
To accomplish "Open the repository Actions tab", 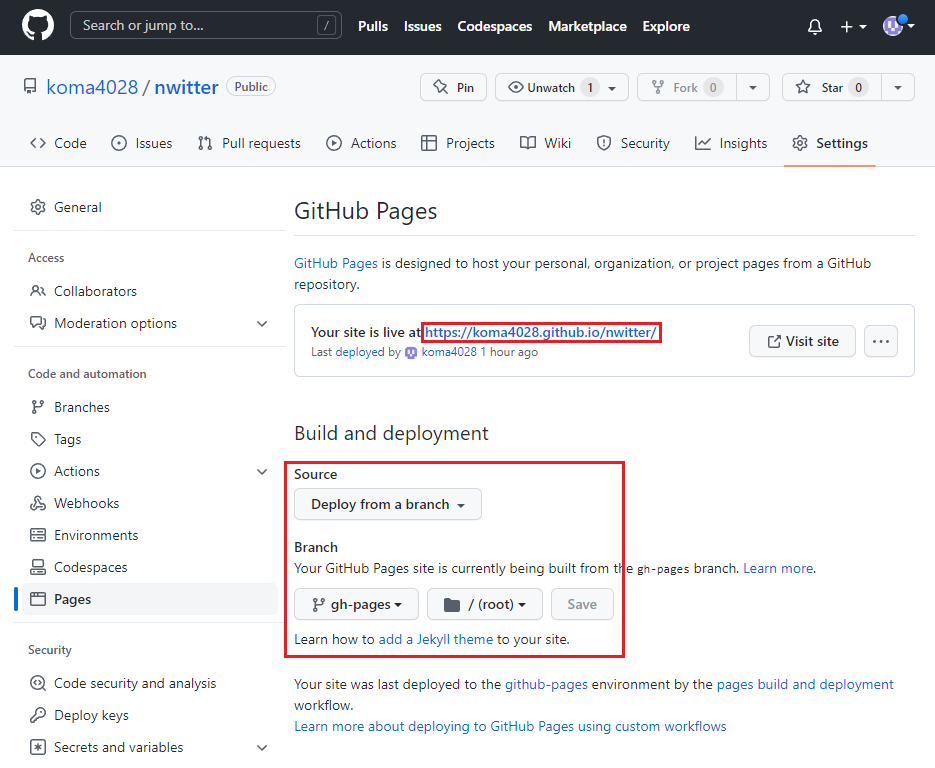I will pos(361,143).
